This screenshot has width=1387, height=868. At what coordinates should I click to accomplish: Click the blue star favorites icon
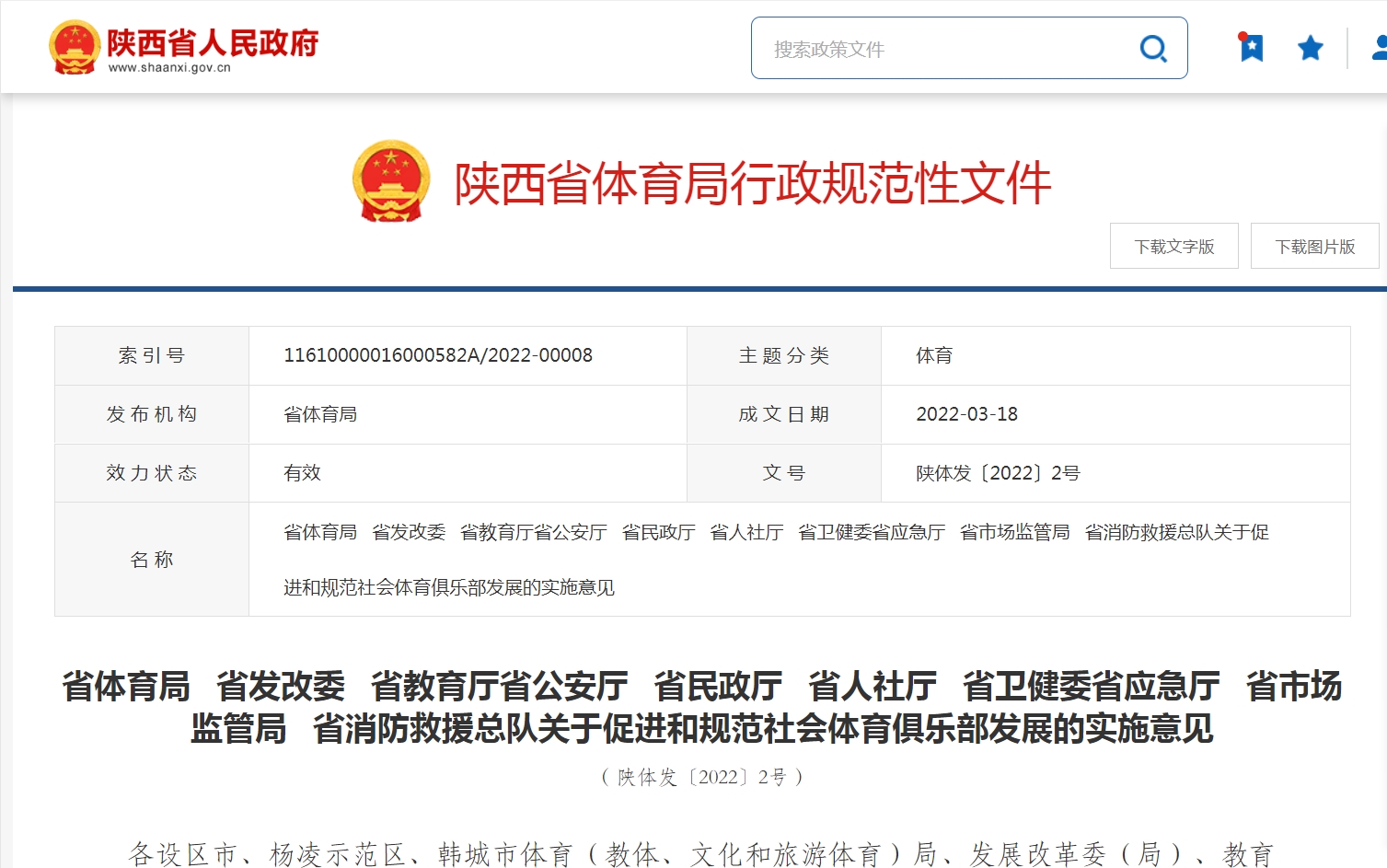click(x=1310, y=48)
